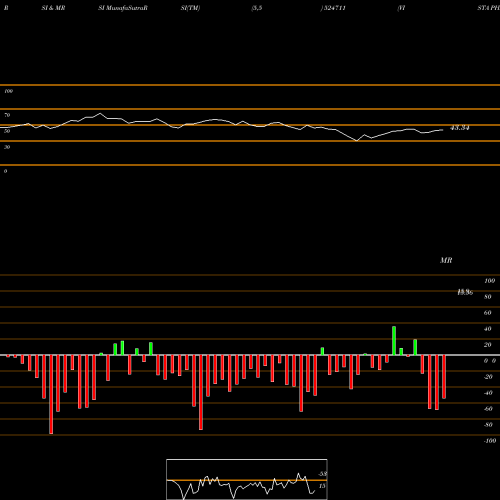Click the 'STA PH' text in header
The image size is (500, 500).
[x=488, y=8]
